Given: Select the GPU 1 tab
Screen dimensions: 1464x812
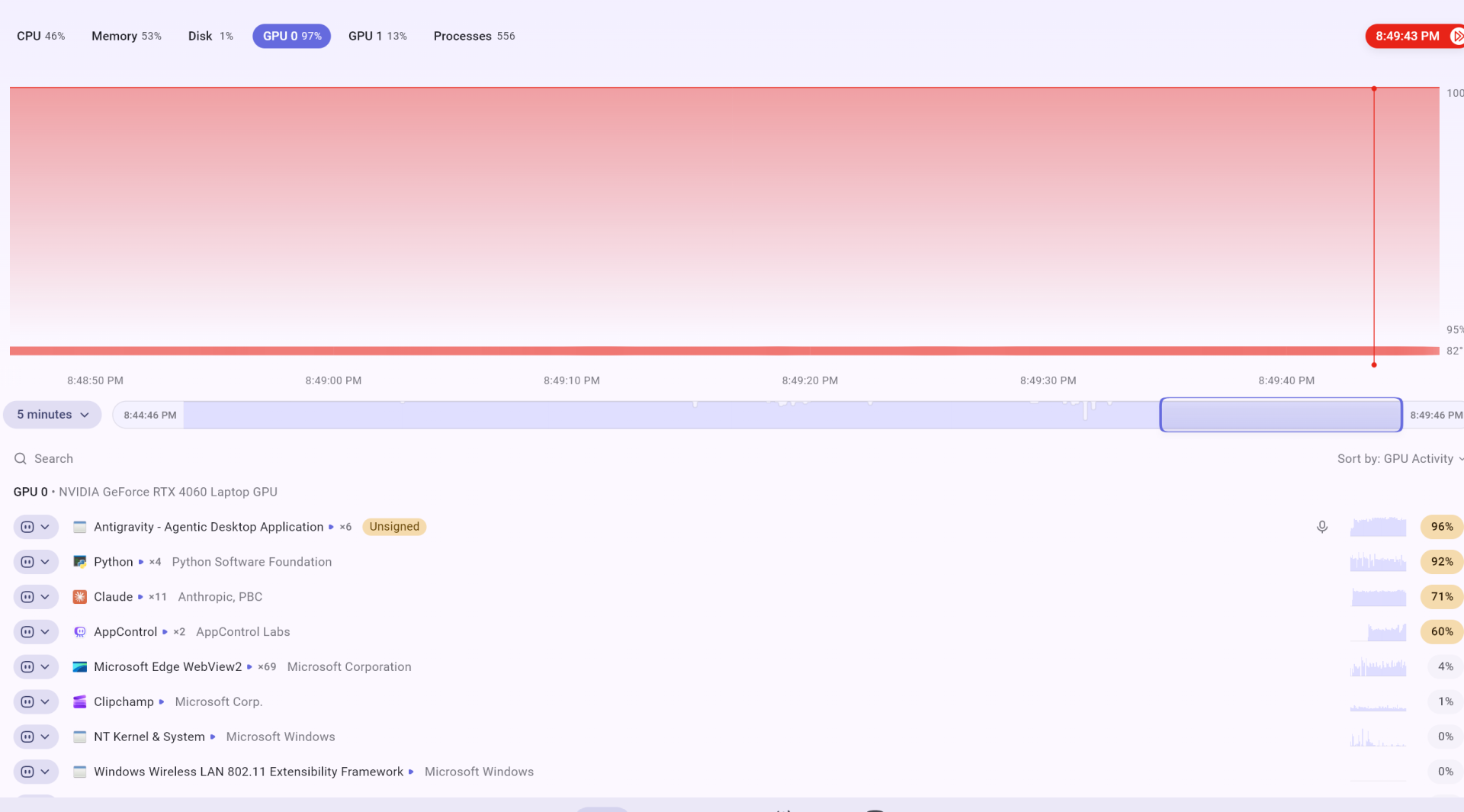Looking at the screenshot, I should (x=377, y=36).
